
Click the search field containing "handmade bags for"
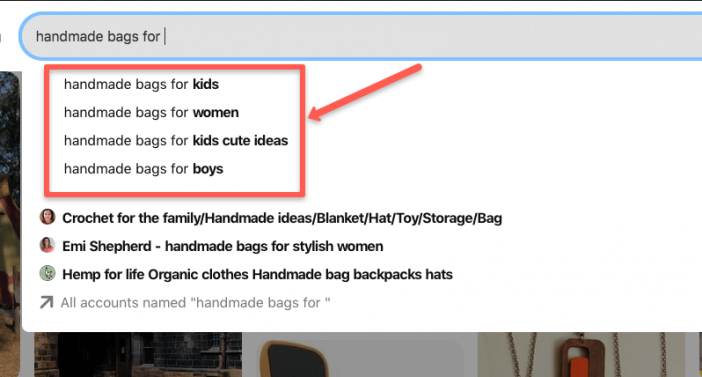tap(361, 36)
